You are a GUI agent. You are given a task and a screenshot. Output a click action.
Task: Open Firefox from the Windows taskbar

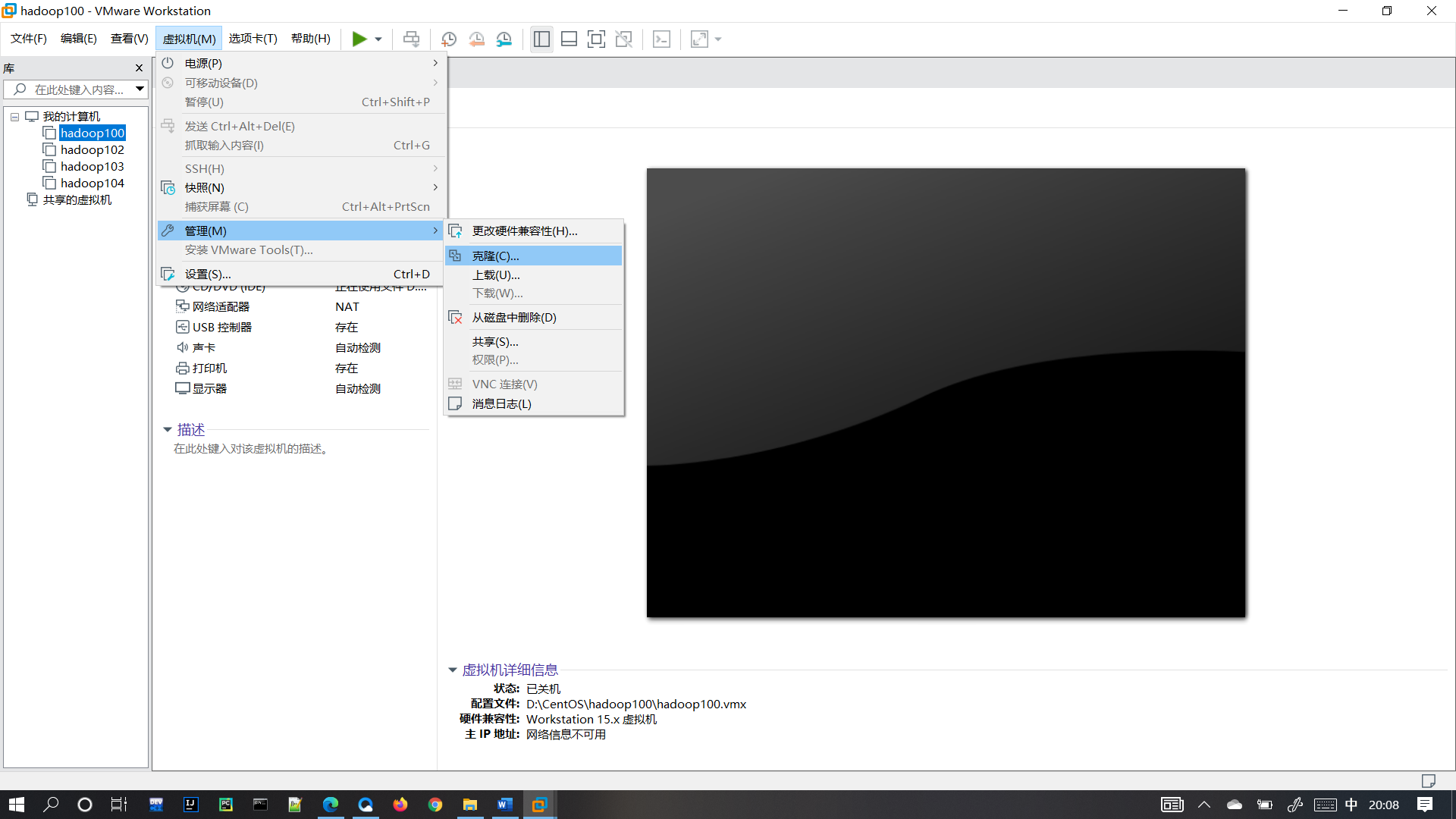pyautogui.click(x=400, y=805)
